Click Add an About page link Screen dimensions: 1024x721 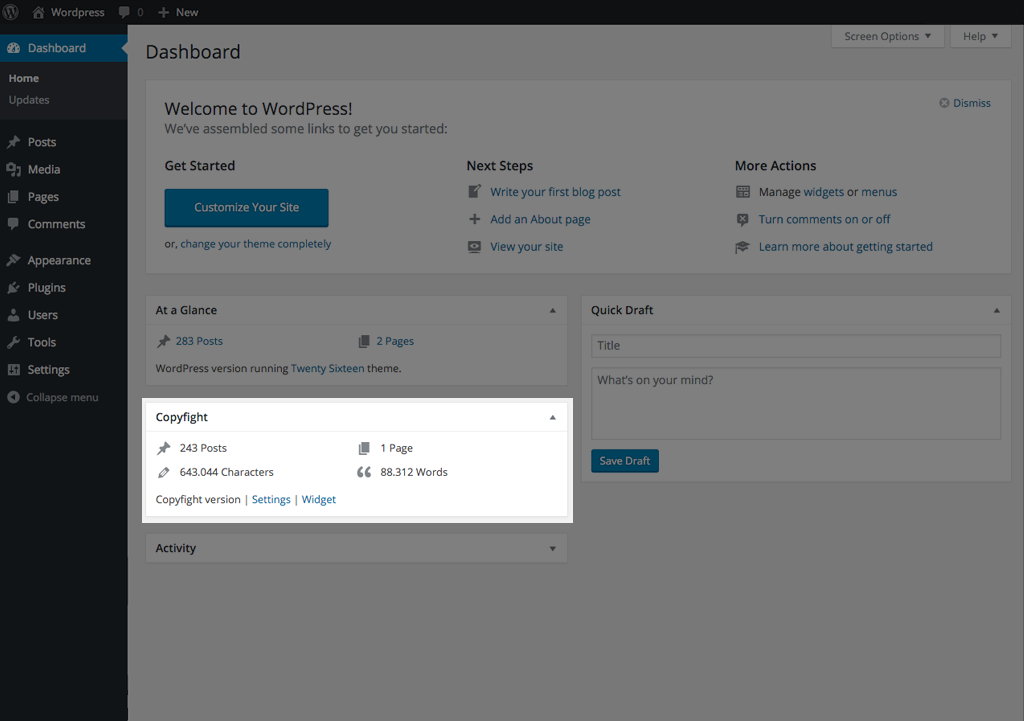(540, 219)
